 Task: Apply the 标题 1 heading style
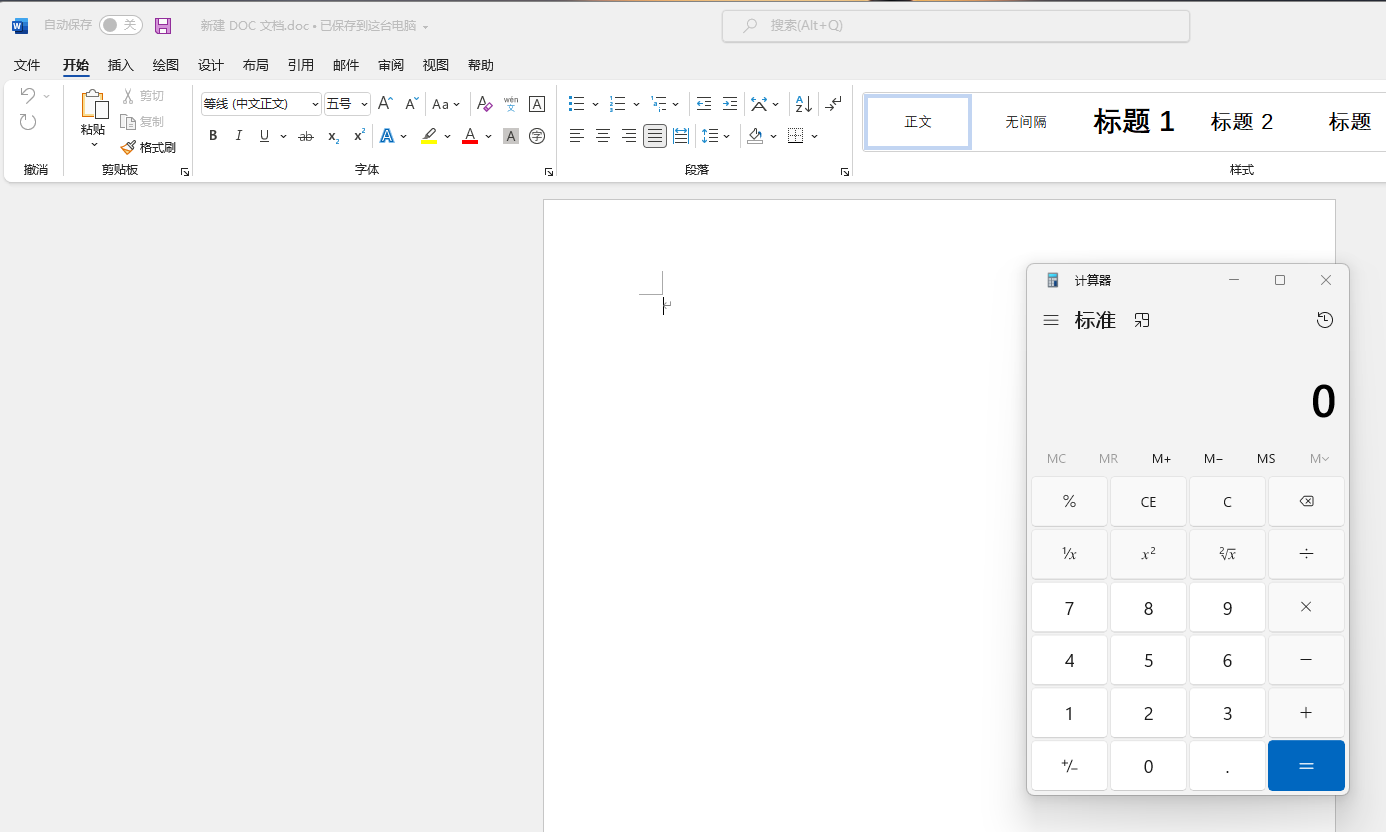coord(1133,122)
